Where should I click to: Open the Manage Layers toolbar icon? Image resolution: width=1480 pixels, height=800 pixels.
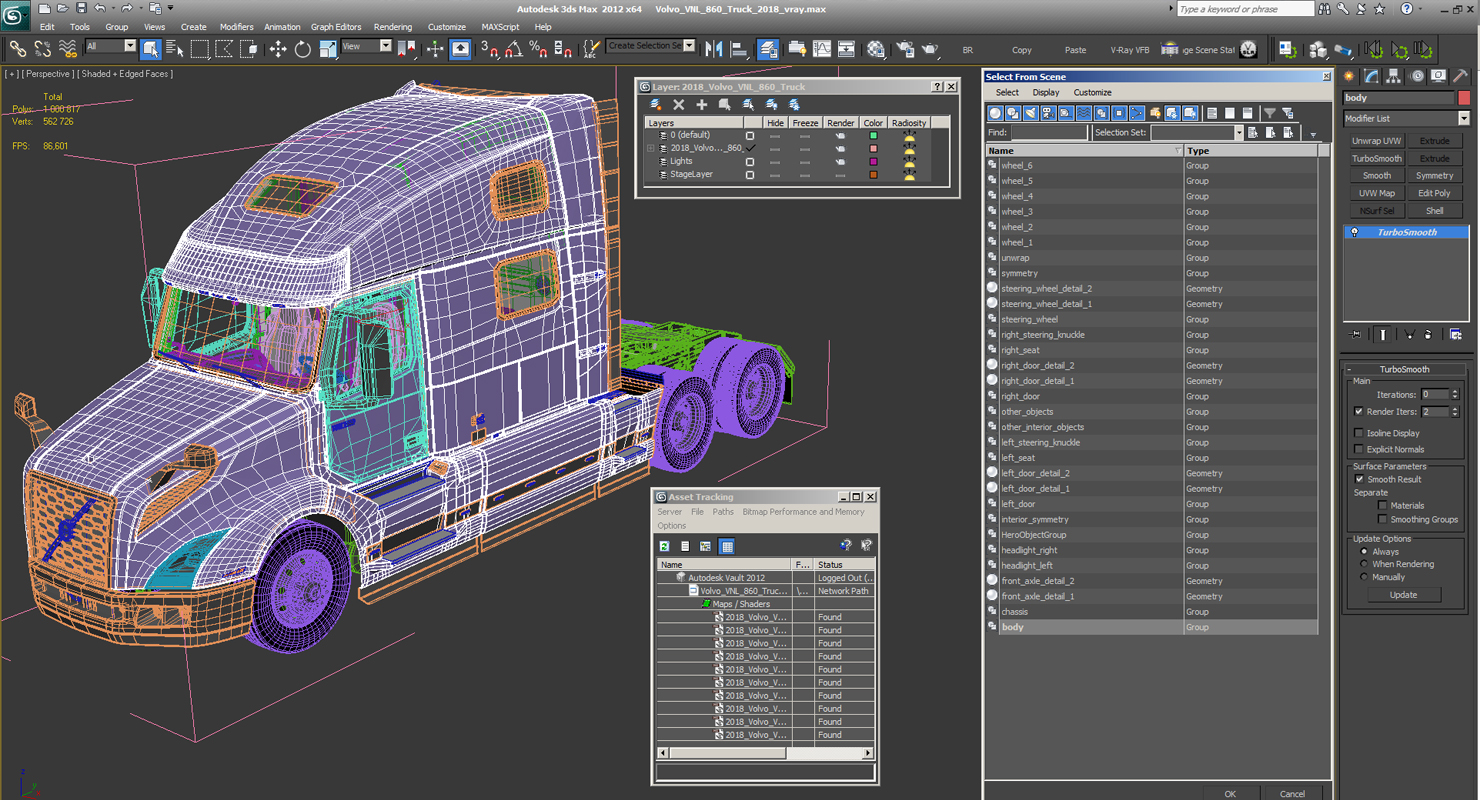(767, 48)
